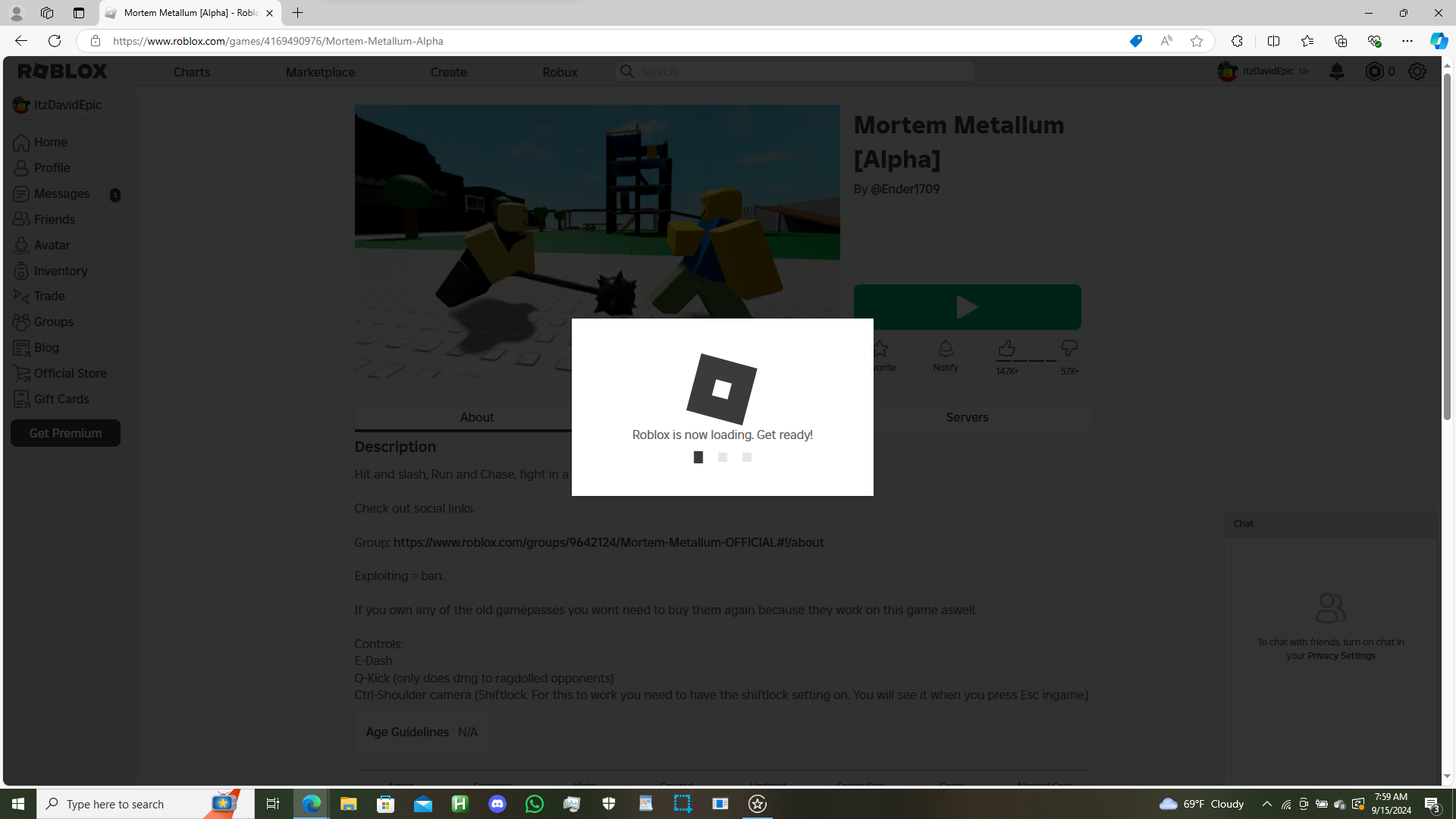This screenshot has width=1456, height=819.
Task: Click browser Back arrow
Action: tap(20, 41)
